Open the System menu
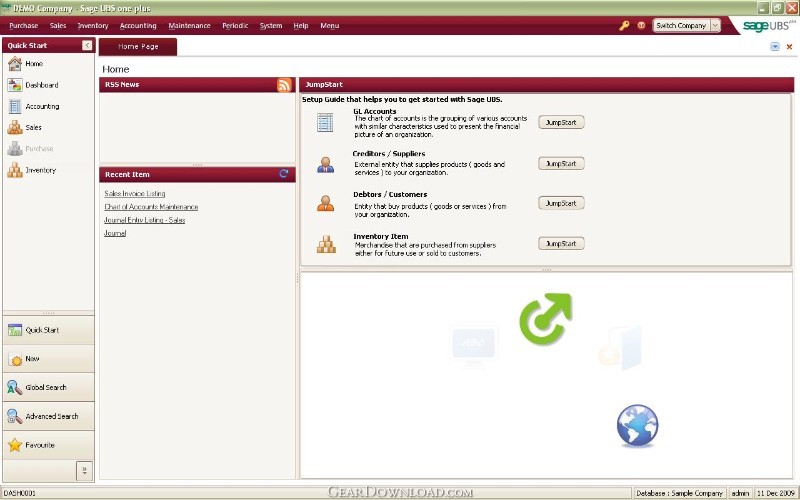The width and height of the screenshot is (800, 500). point(271,26)
